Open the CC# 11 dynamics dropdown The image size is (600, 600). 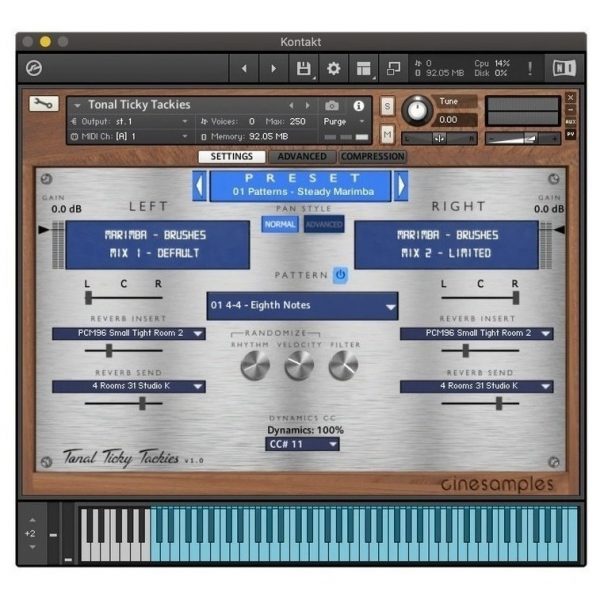(x=302, y=444)
